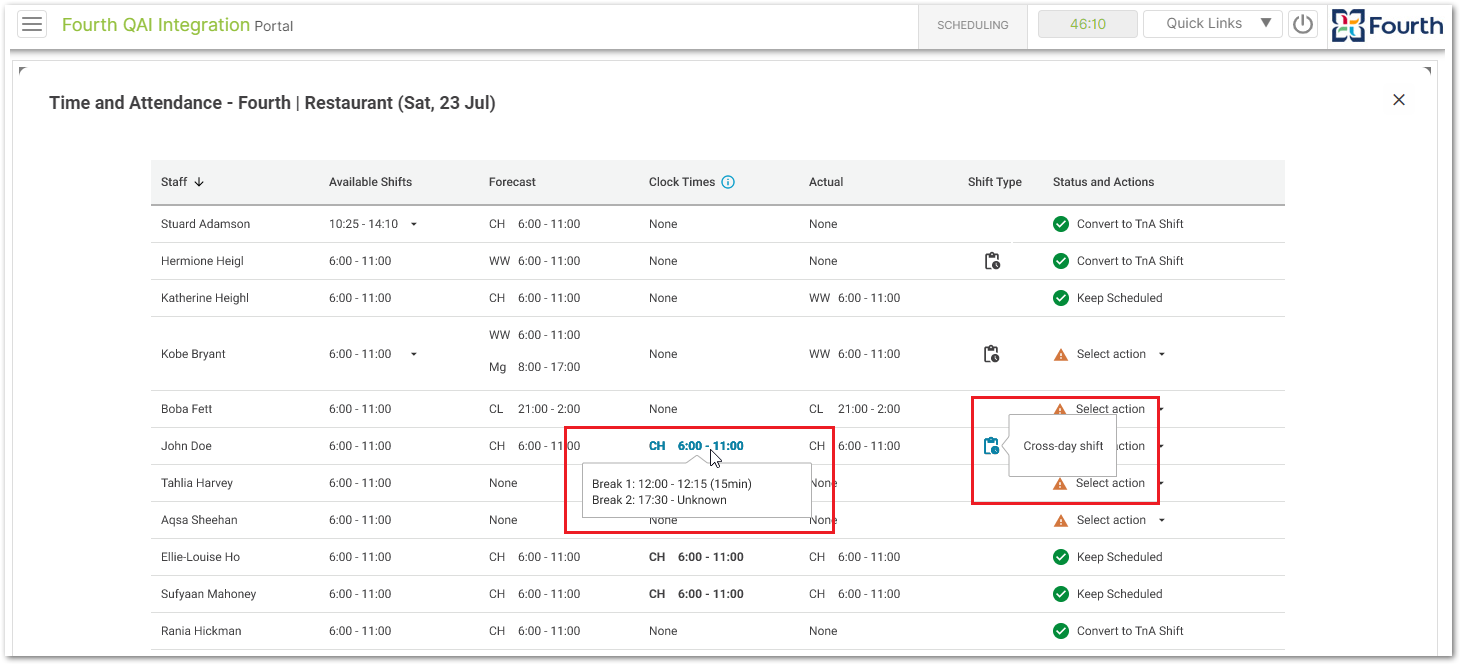Viewport: 1461px width, 665px height.
Task: Close the Time and Attendance panel
Action: (x=1399, y=100)
